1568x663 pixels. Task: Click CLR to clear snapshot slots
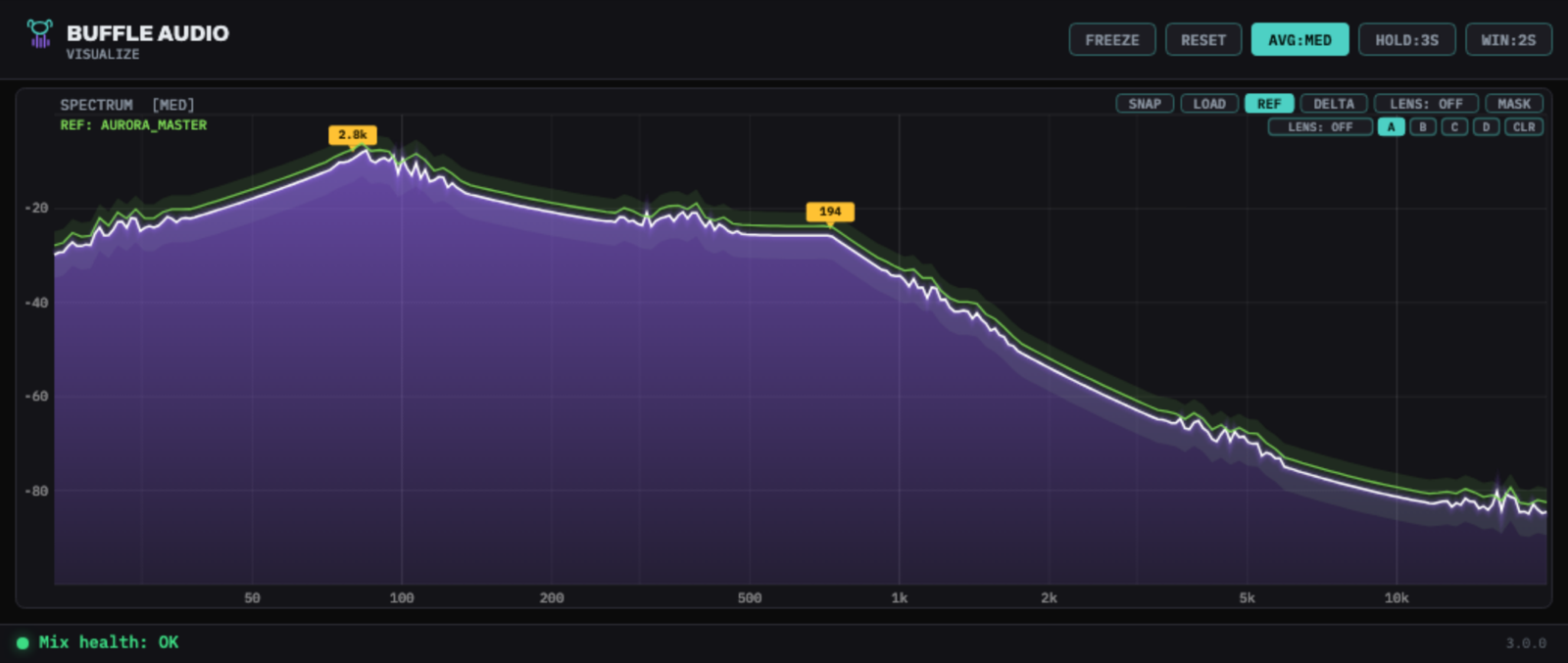coord(1524,127)
